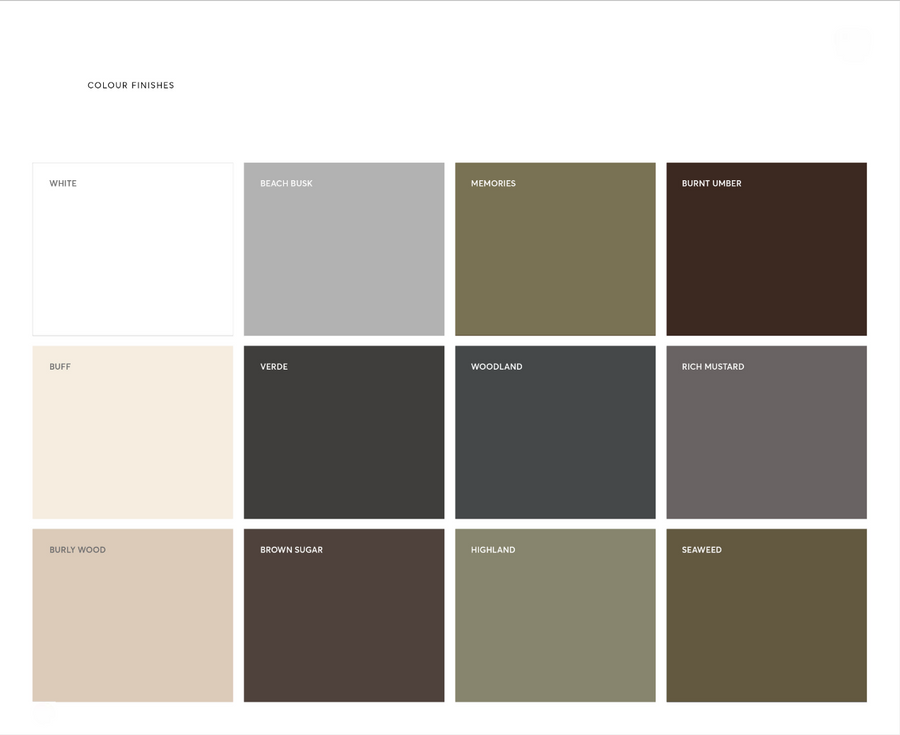Screen dimensions: 900x735
Task: Choose the MEMORIES olive finish
Action: point(555,248)
